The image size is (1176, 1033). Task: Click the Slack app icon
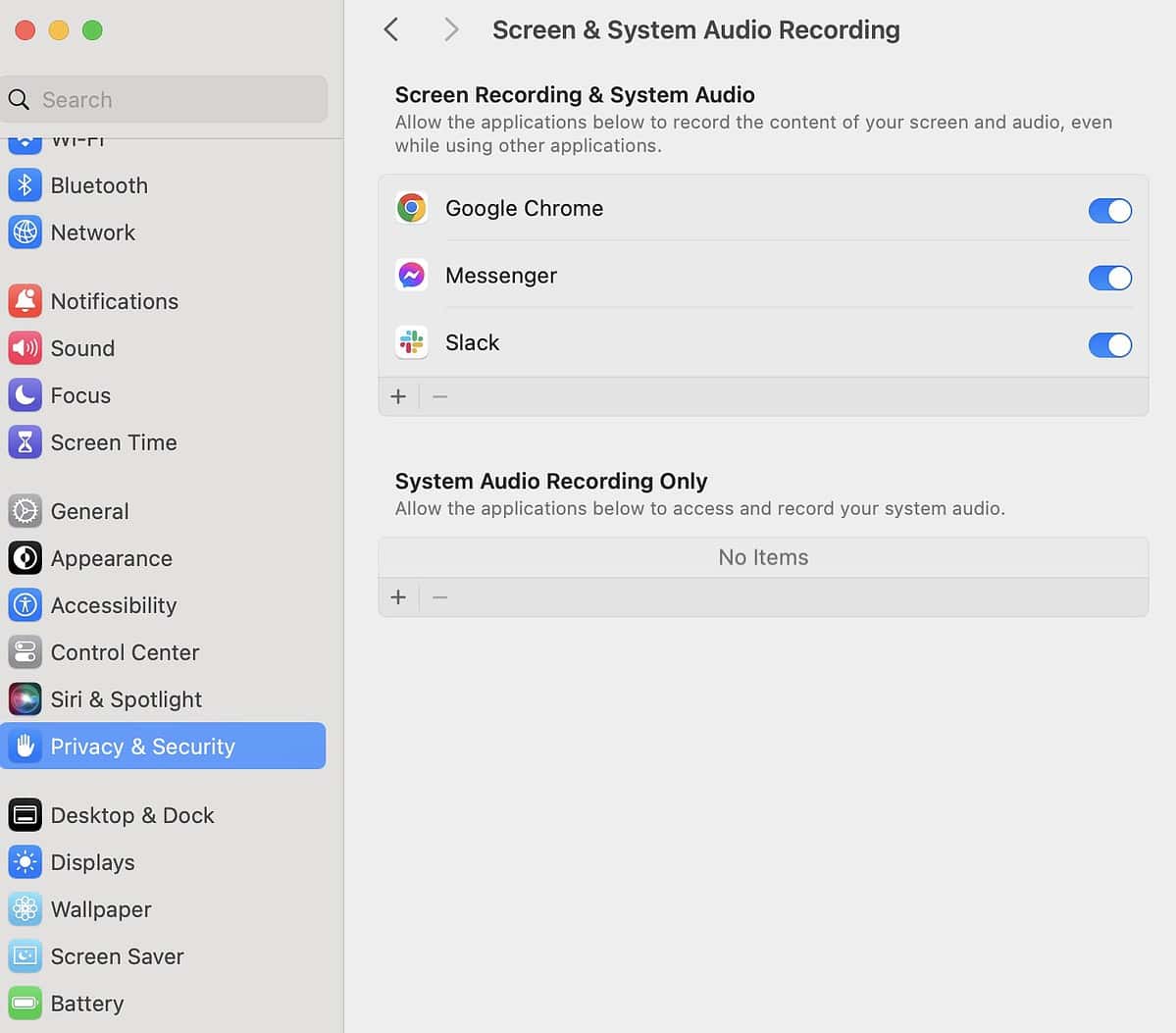click(411, 342)
